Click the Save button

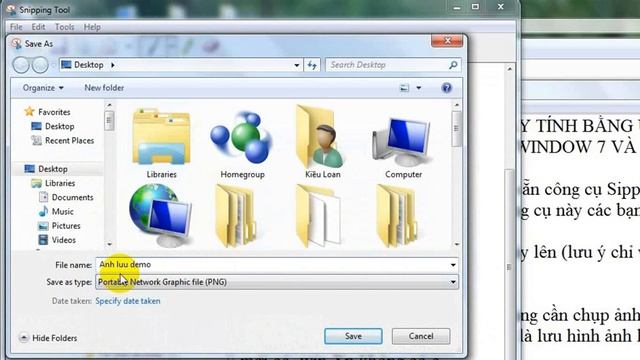tap(353, 336)
